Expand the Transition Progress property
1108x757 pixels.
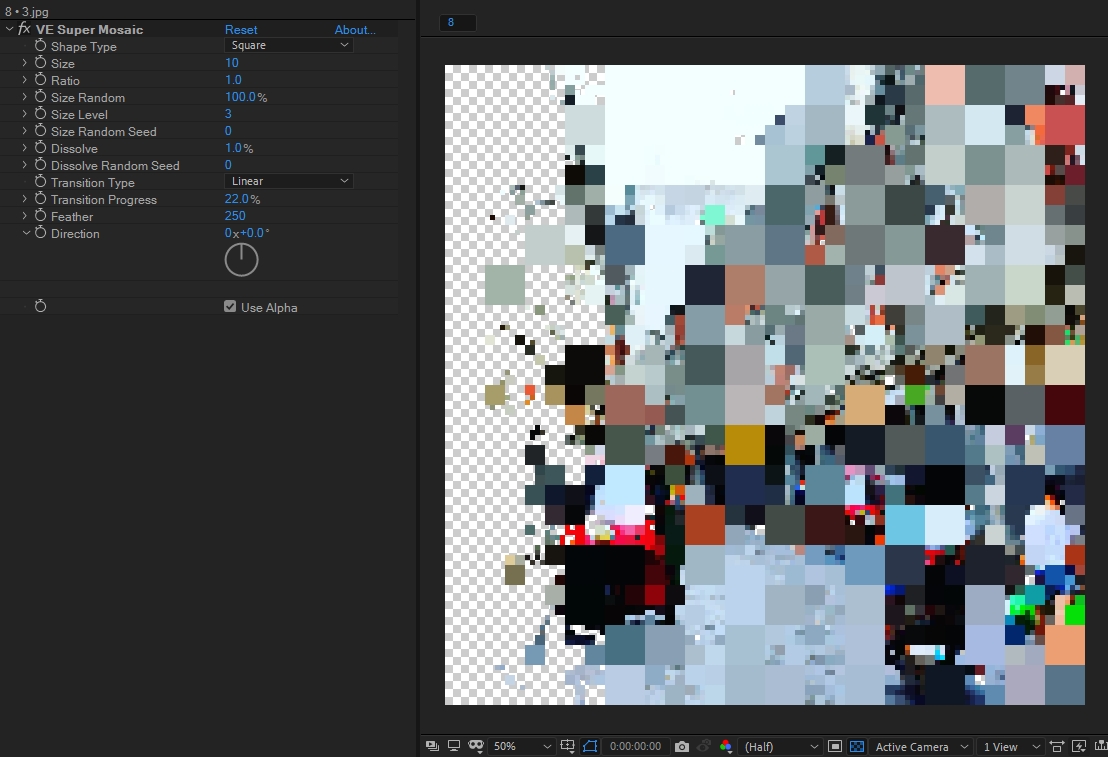tap(25, 199)
